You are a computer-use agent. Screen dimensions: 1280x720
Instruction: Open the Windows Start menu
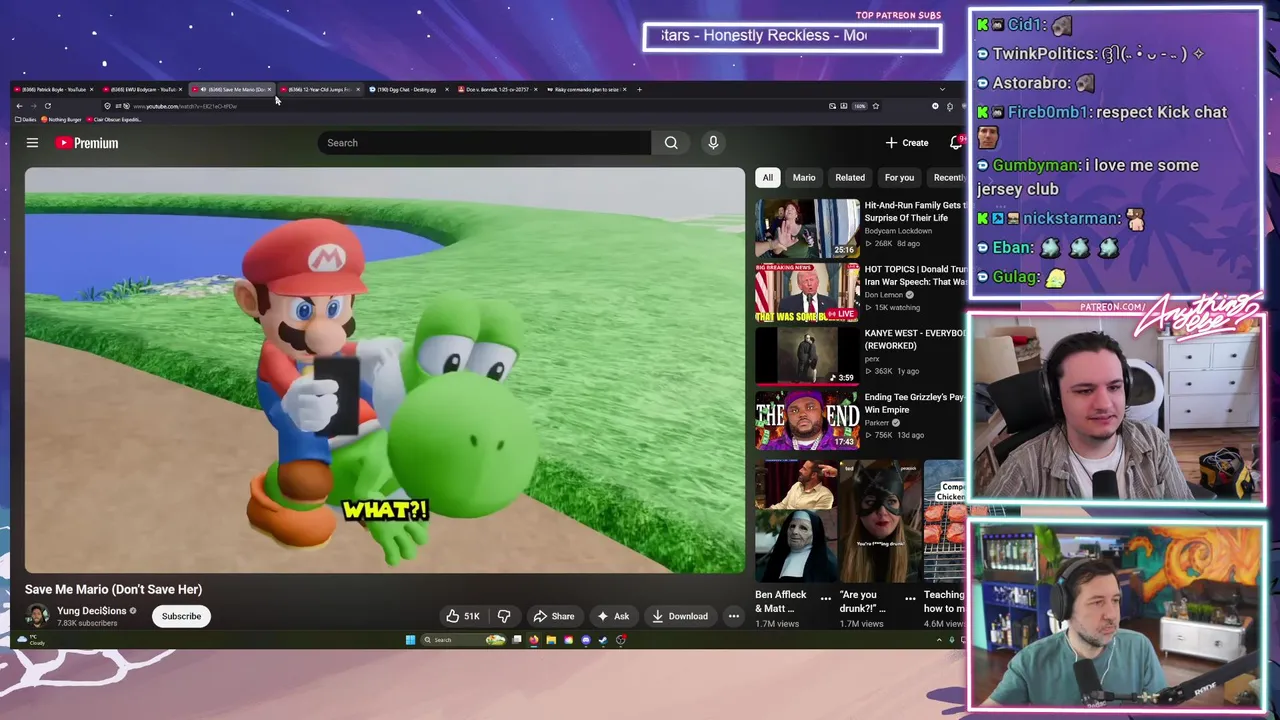click(410, 640)
